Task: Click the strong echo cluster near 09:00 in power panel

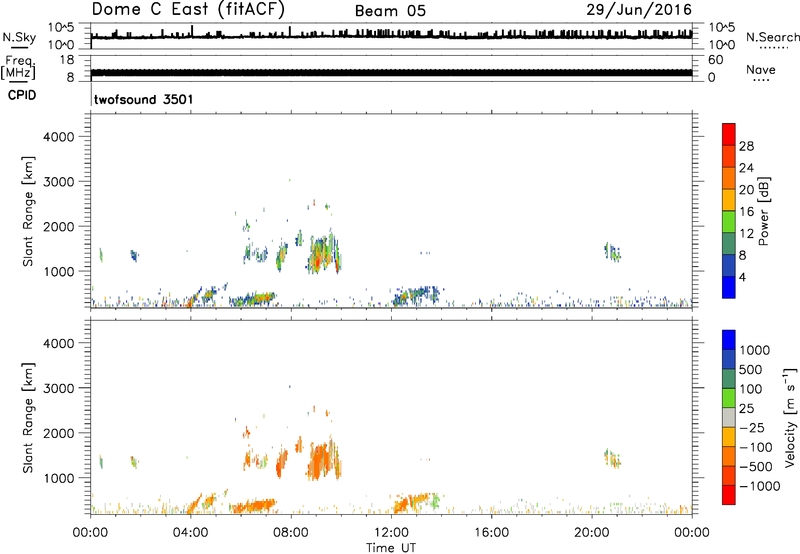Action: tap(323, 254)
